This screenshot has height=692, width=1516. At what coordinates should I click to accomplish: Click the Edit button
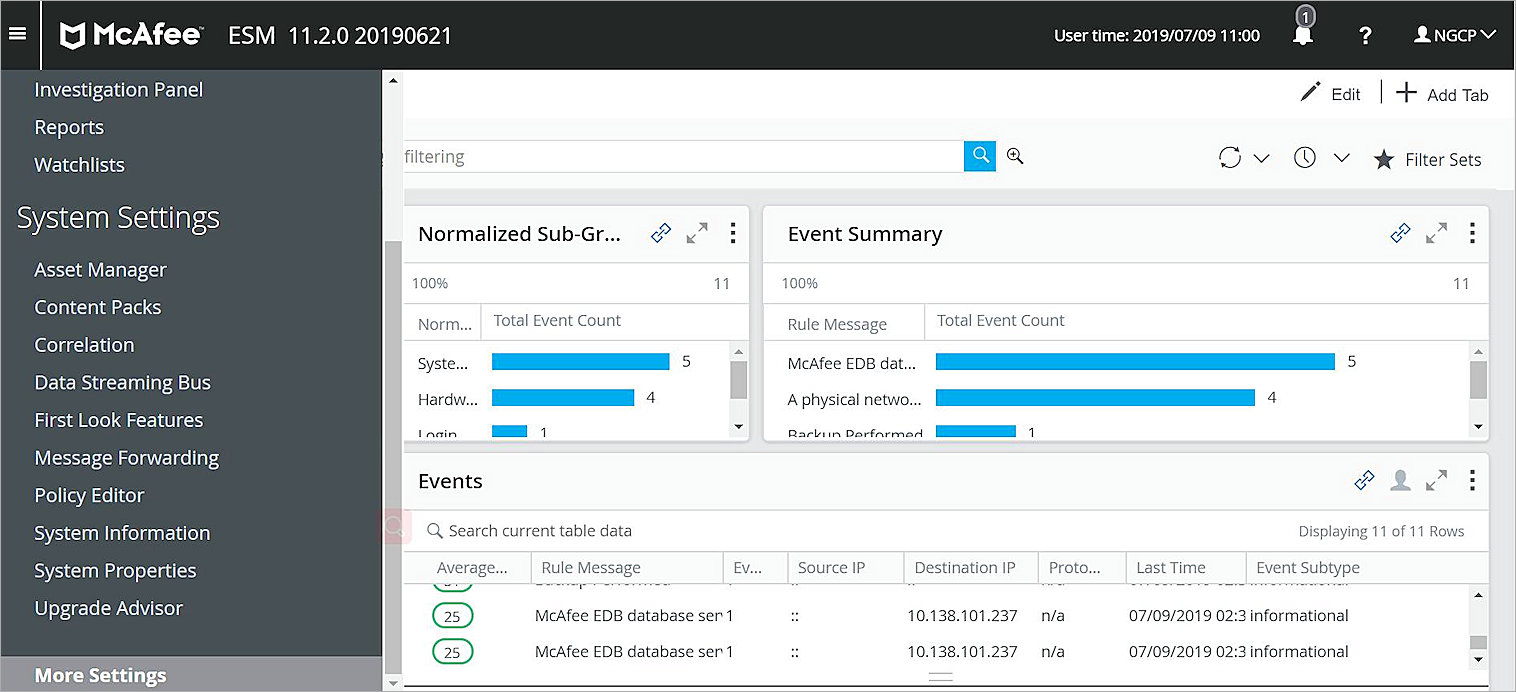coord(1330,93)
